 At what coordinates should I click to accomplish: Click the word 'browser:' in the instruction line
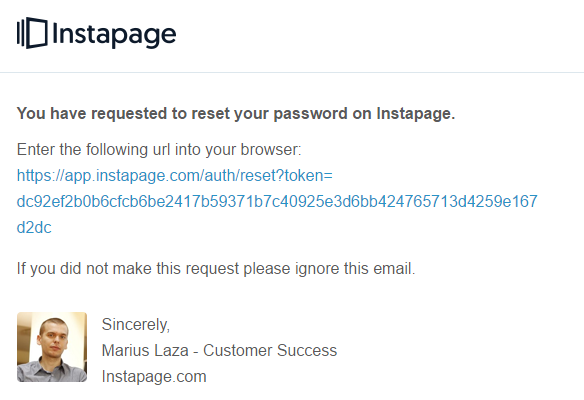(271, 150)
